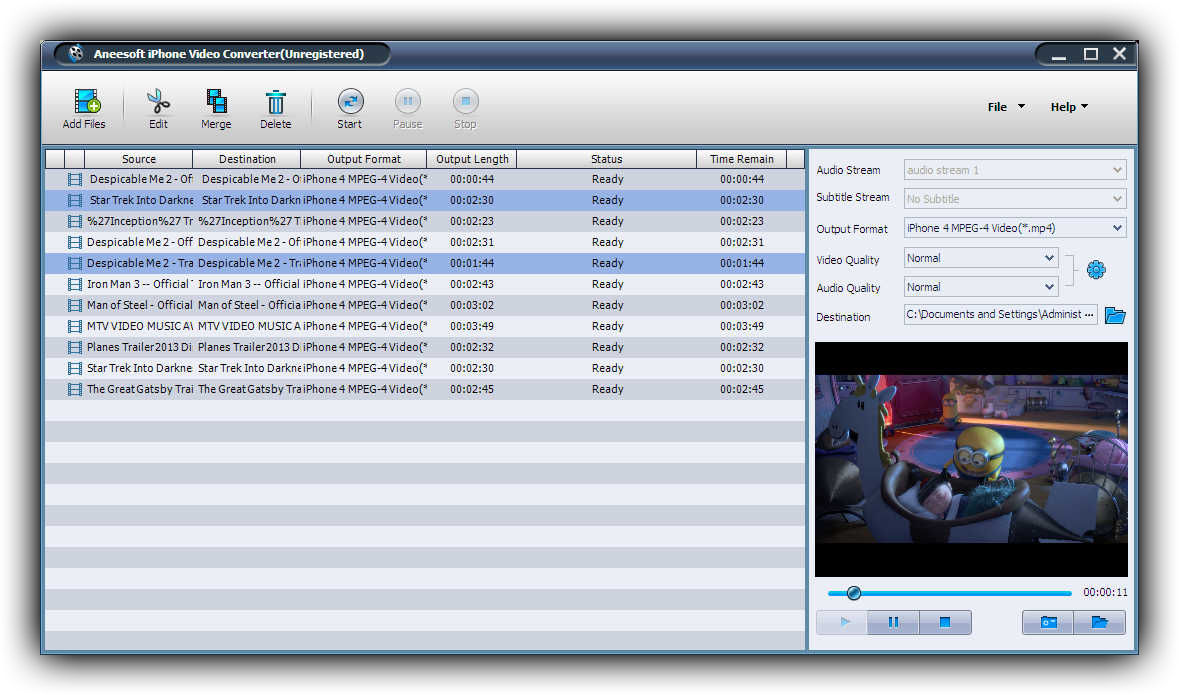Click the play button under the preview
The height and width of the screenshot is (695, 1179).
point(842,622)
